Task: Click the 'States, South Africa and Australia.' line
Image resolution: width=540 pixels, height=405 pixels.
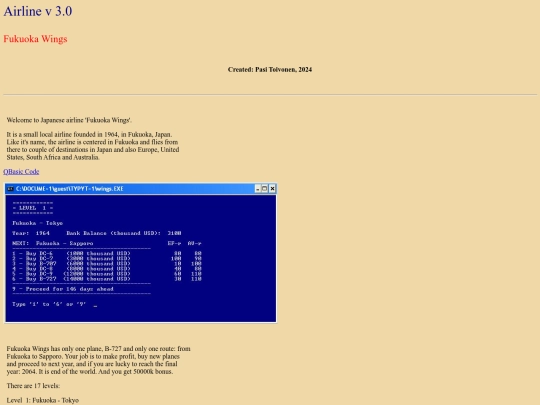Action: click(x=53, y=157)
